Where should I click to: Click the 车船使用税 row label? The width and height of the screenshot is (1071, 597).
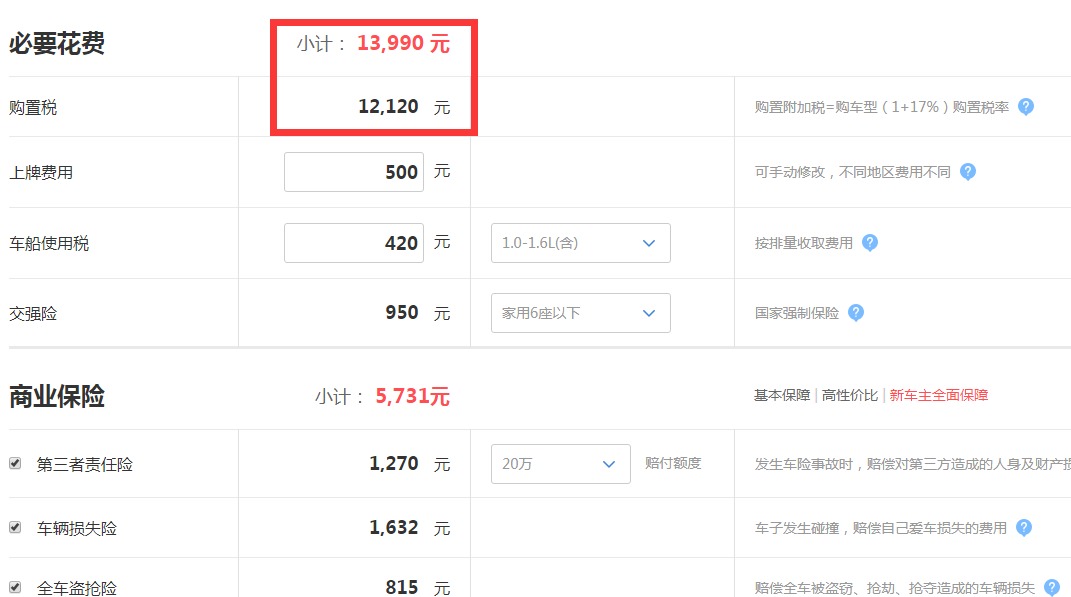click(x=48, y=243)
